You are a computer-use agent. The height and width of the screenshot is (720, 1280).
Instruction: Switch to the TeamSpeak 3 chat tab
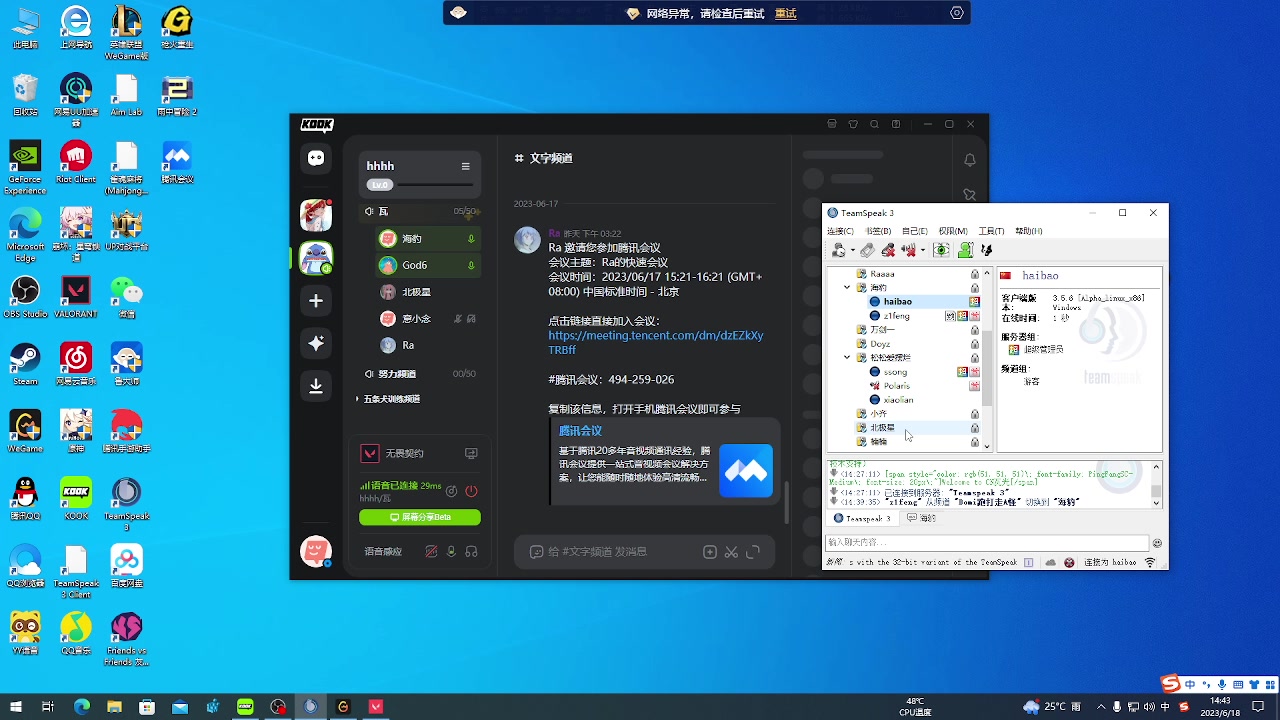[x=862, y=518]
